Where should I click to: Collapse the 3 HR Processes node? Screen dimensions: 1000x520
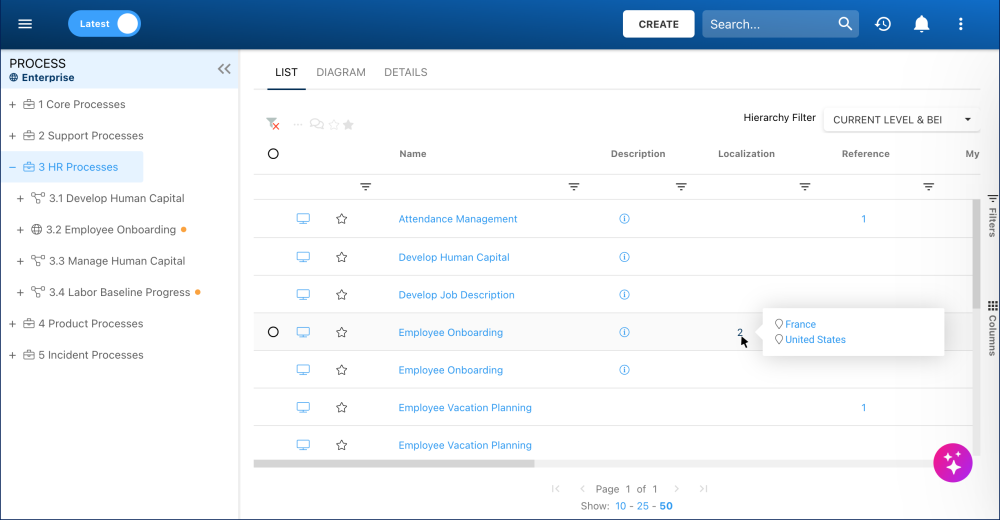tap(12, 167)
